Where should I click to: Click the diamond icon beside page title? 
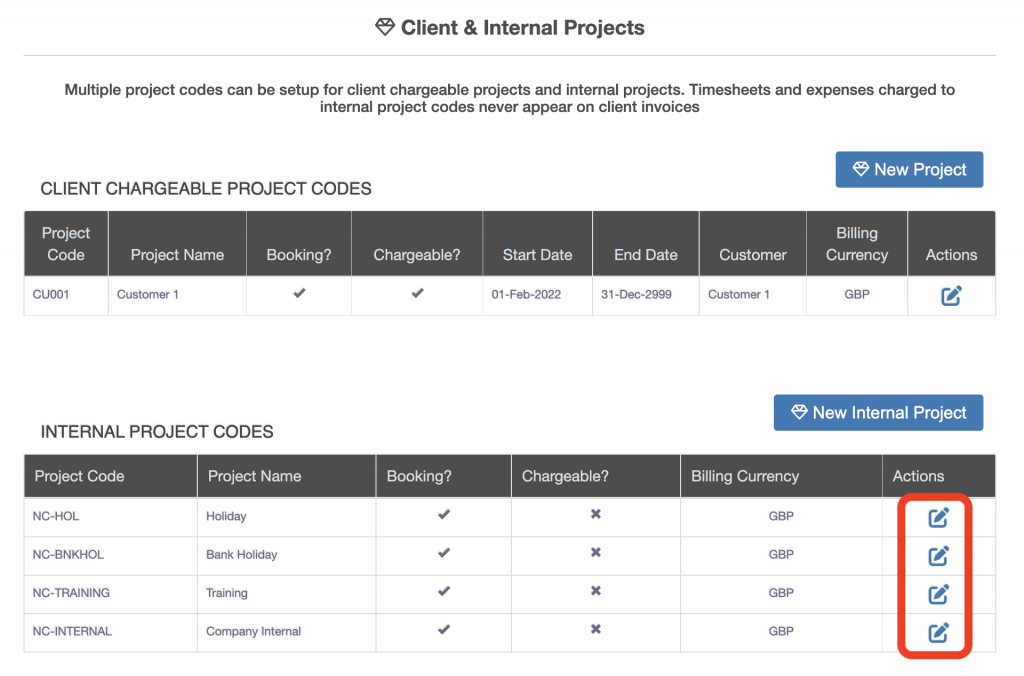pos(385,28)
